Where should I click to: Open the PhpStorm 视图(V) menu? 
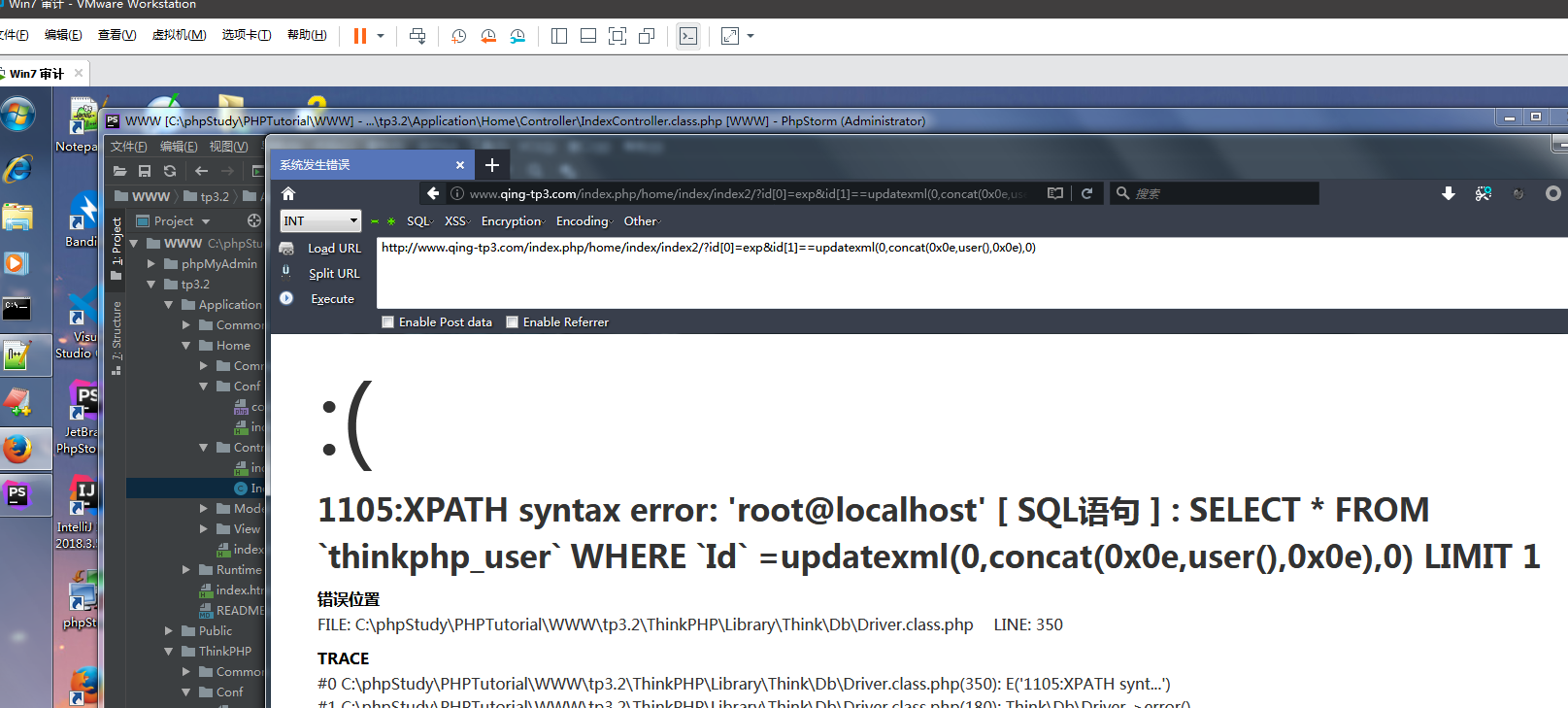point(228,147)
